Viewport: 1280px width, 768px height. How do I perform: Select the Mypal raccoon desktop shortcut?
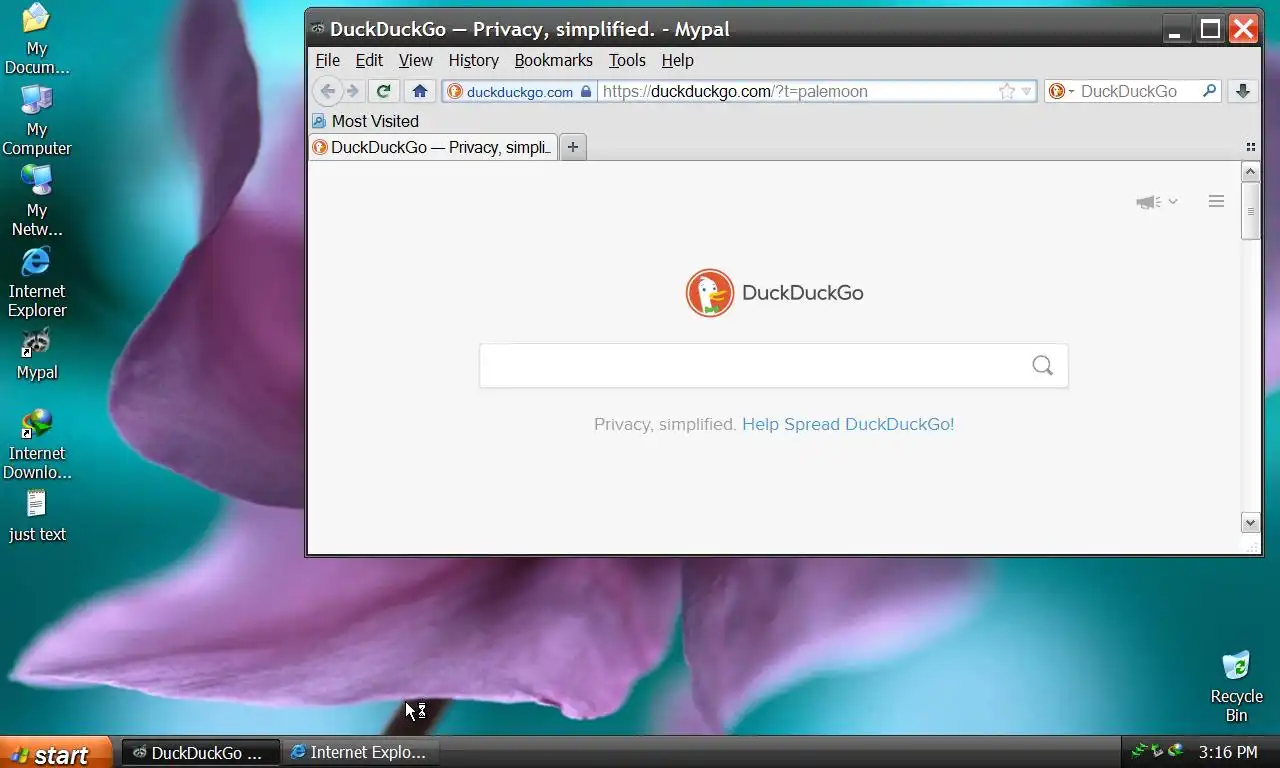pos(37,355)
